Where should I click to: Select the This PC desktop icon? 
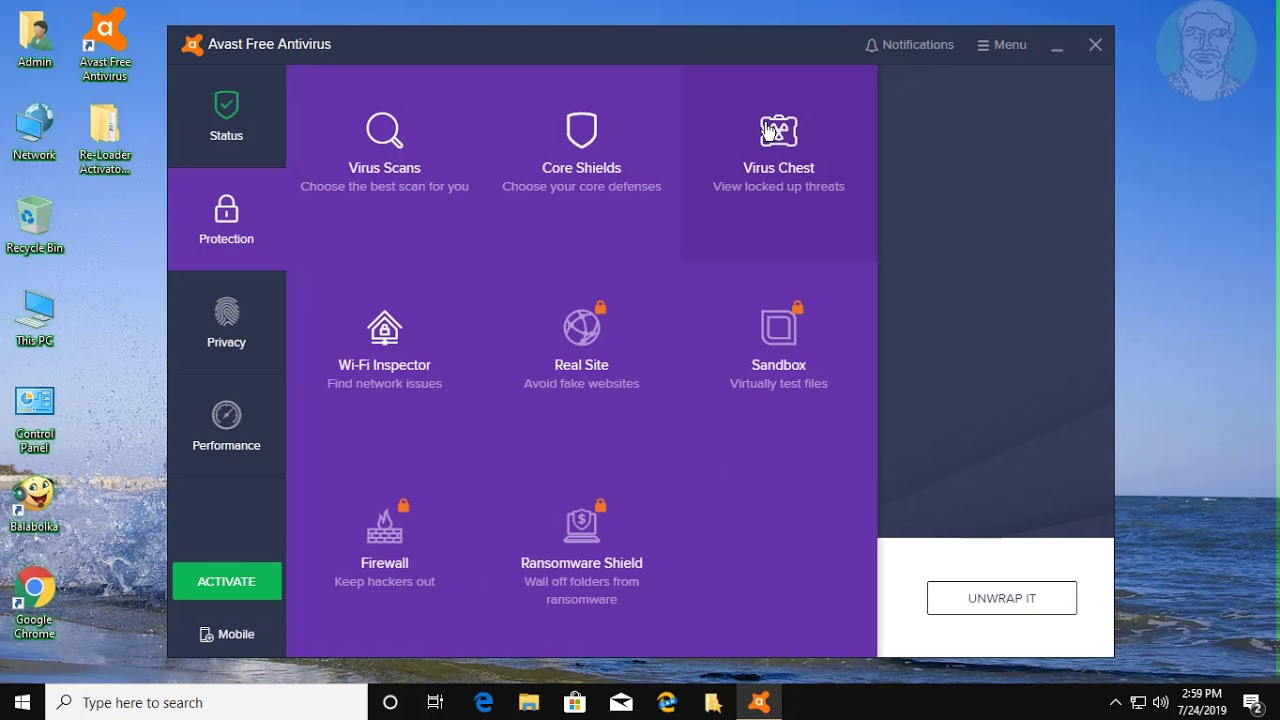[35, 318]
